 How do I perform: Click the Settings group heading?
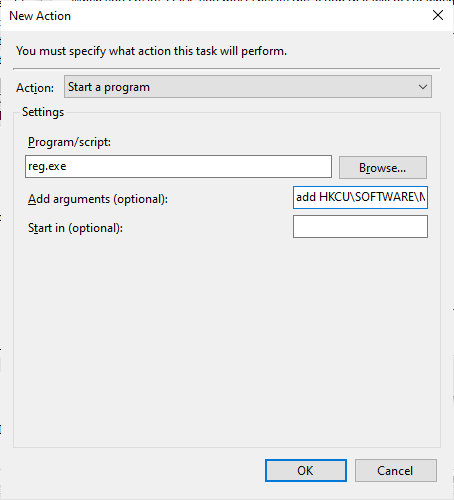point(43,112)
